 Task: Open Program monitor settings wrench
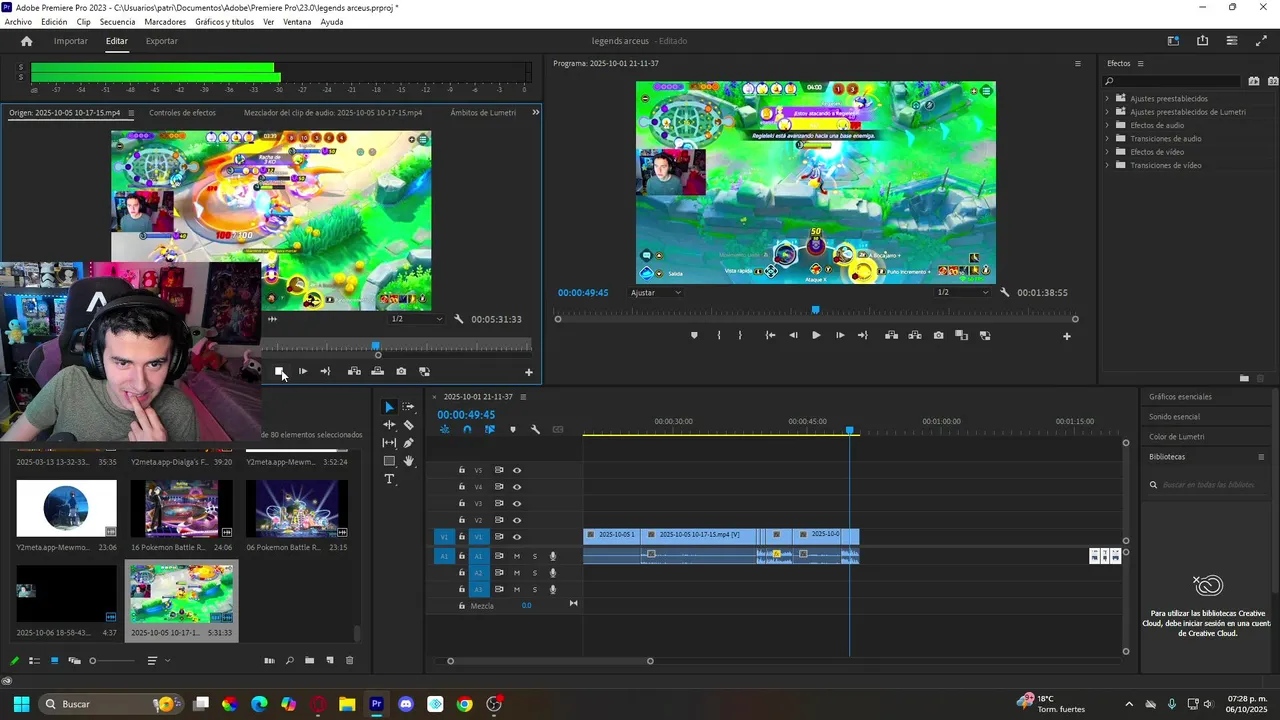pos(1005,293)
